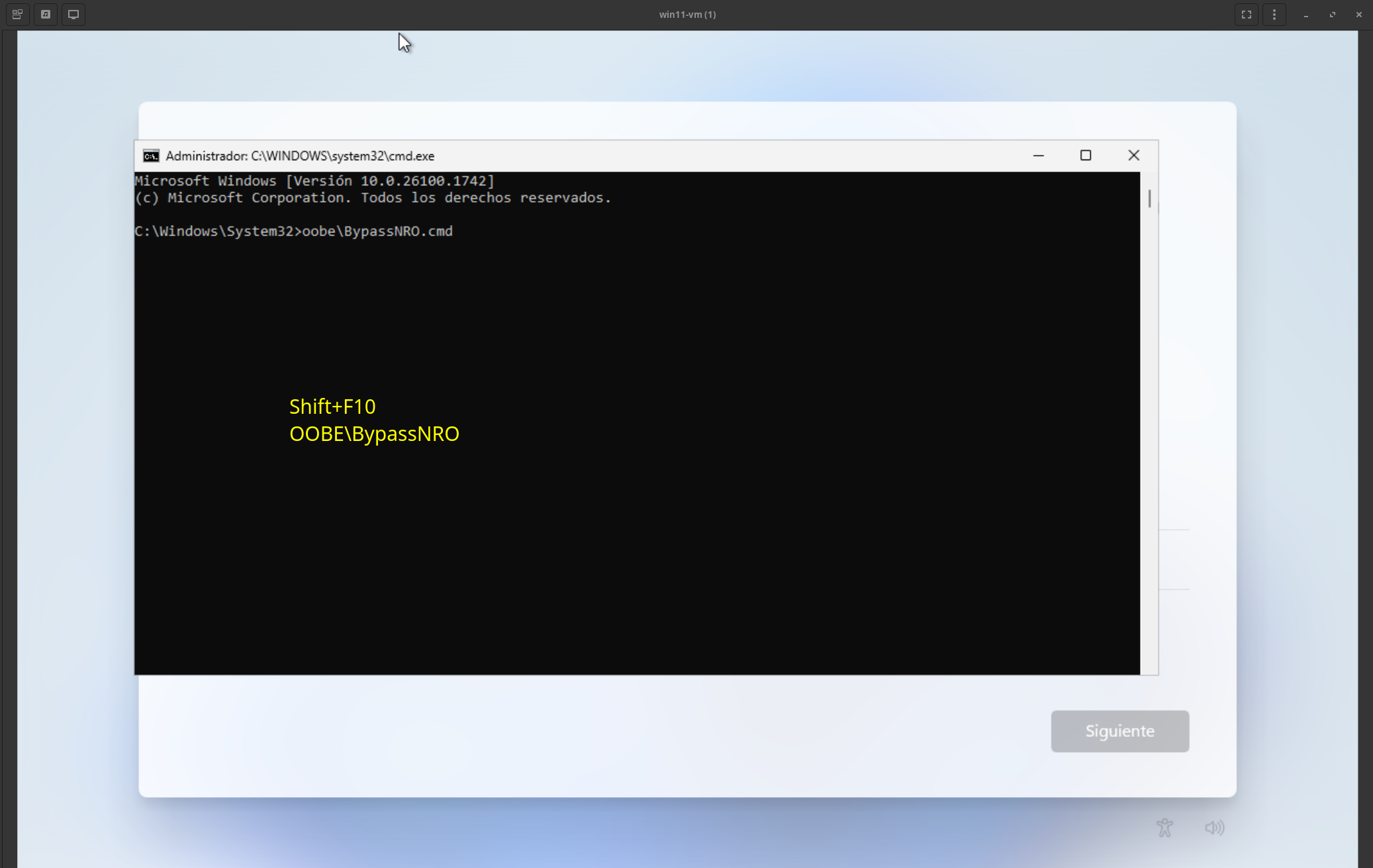Minimize the Administrador cmd.exe window

pos(1038,156)
